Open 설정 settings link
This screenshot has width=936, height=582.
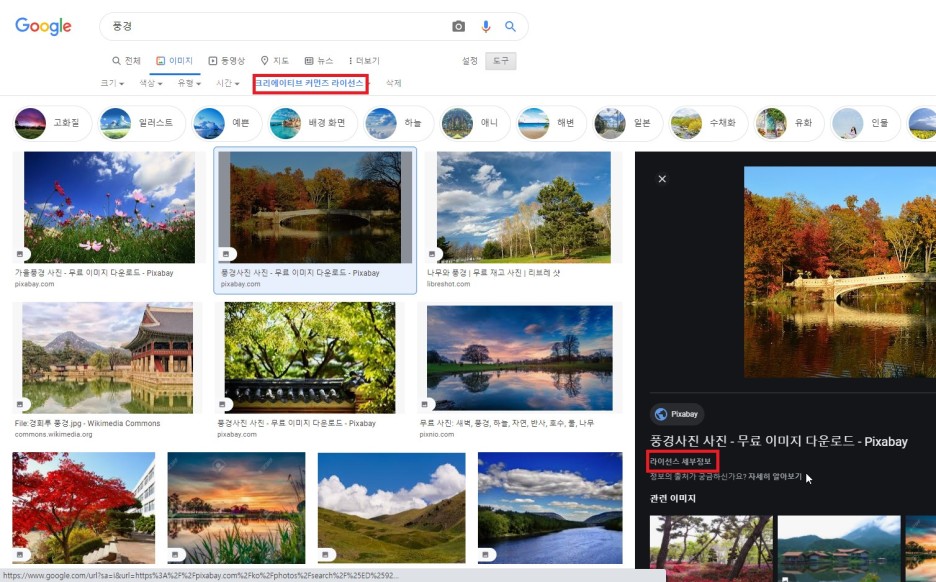[x=470, y=61]
